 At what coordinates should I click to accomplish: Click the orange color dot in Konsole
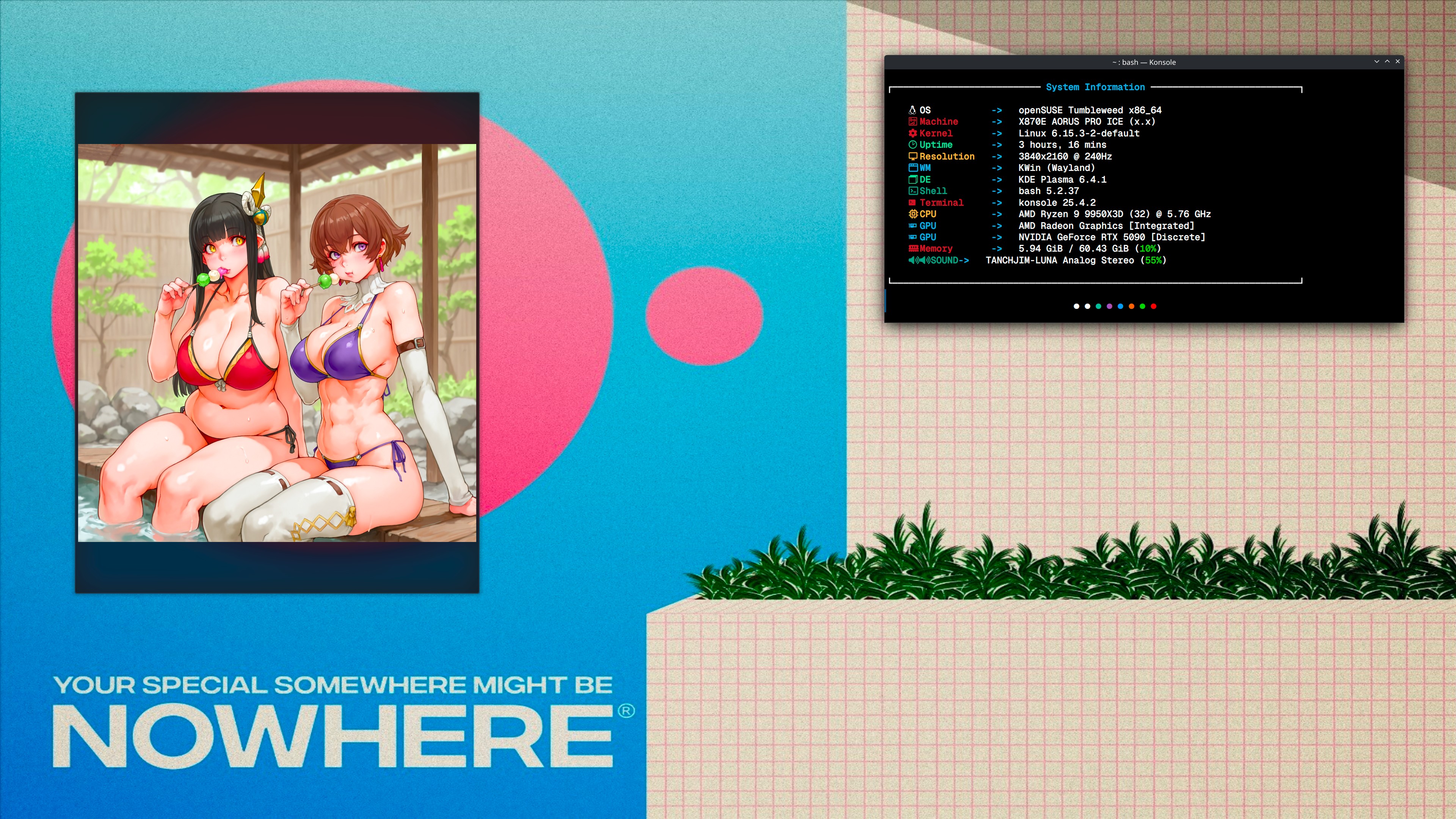1131,306
